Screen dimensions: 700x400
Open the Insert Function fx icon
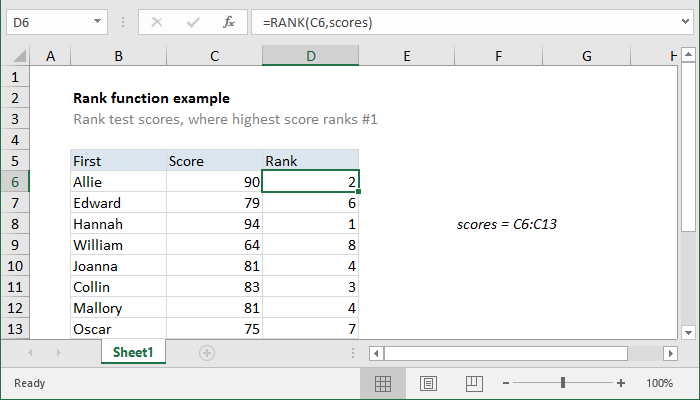pos(229,22)
